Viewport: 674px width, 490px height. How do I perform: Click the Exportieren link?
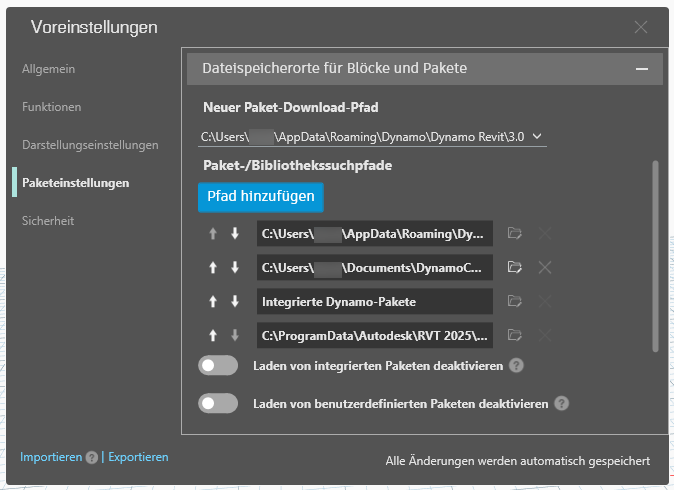coord(138,457)
